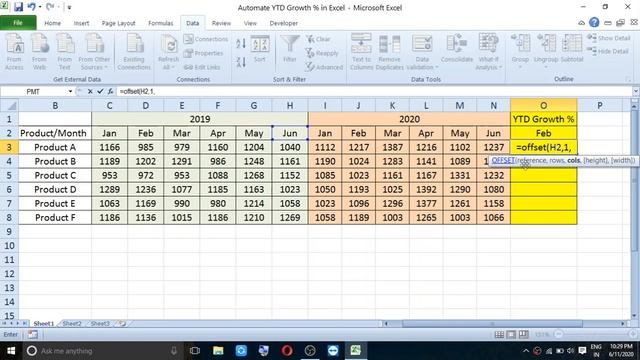Switch to Sheet2 worksheet tab
The height and width of the screenshot is (360, 640).
(x=72, y=324)
